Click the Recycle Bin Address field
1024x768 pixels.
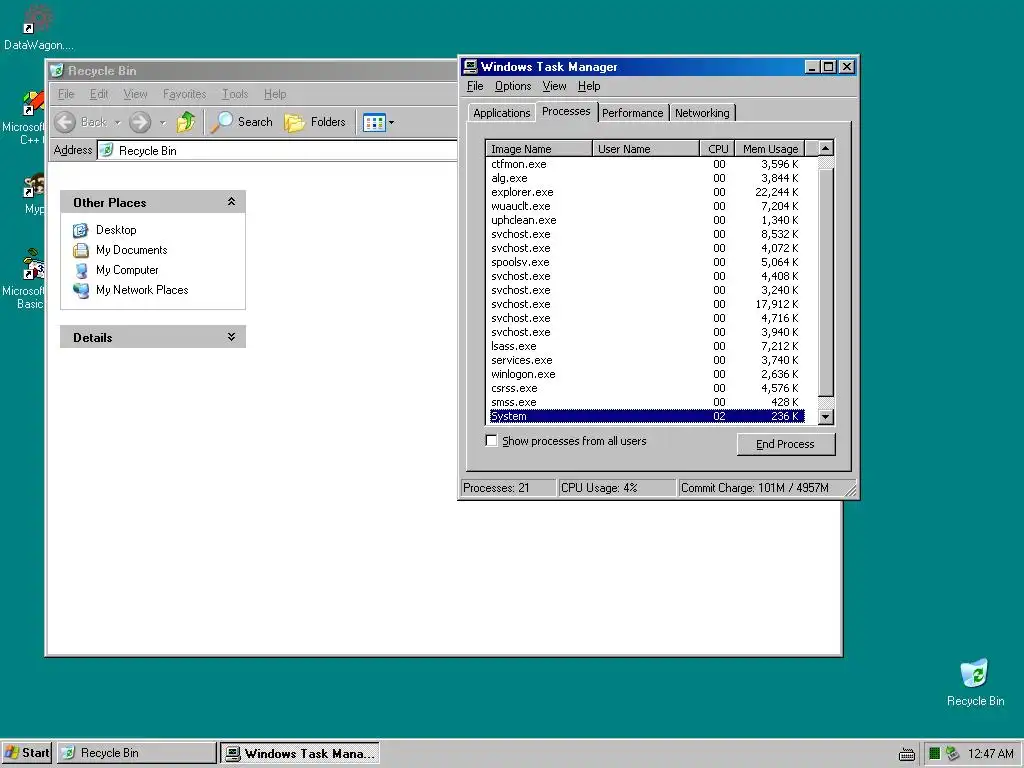[x=278, y=151]
